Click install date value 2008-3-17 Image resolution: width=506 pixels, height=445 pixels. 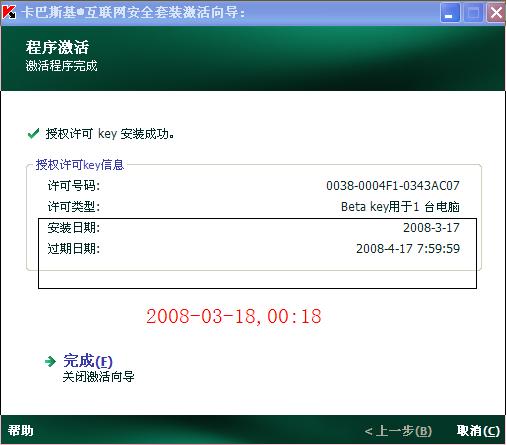coord(431,228)
